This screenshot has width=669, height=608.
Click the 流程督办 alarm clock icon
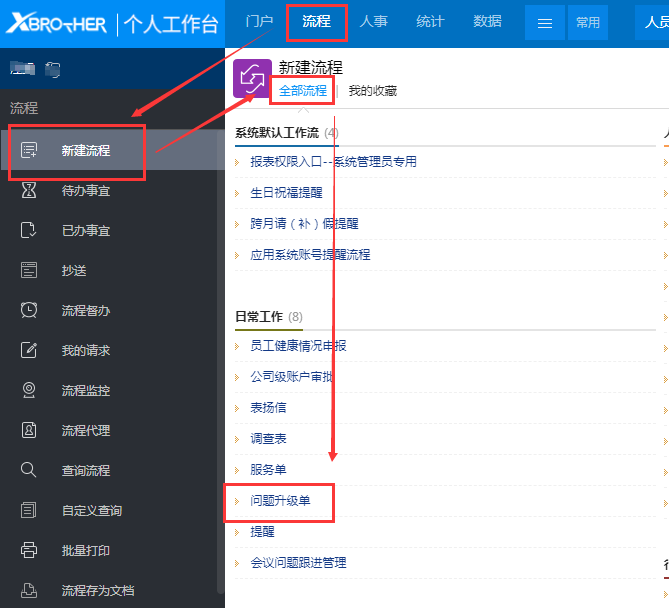pyautogui.click(x=29, y=310)
